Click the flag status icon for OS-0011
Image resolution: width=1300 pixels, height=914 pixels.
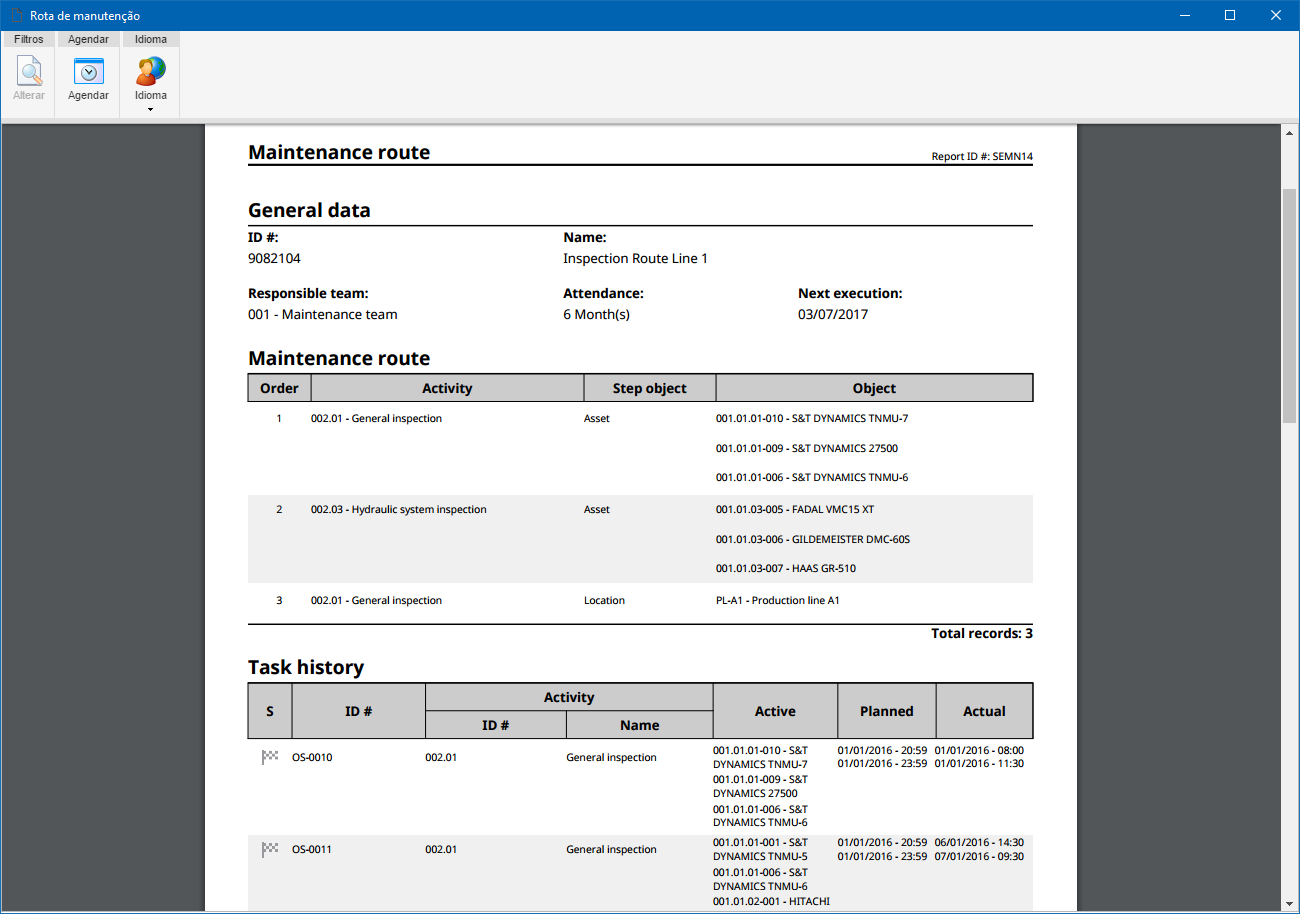point(270,849)
